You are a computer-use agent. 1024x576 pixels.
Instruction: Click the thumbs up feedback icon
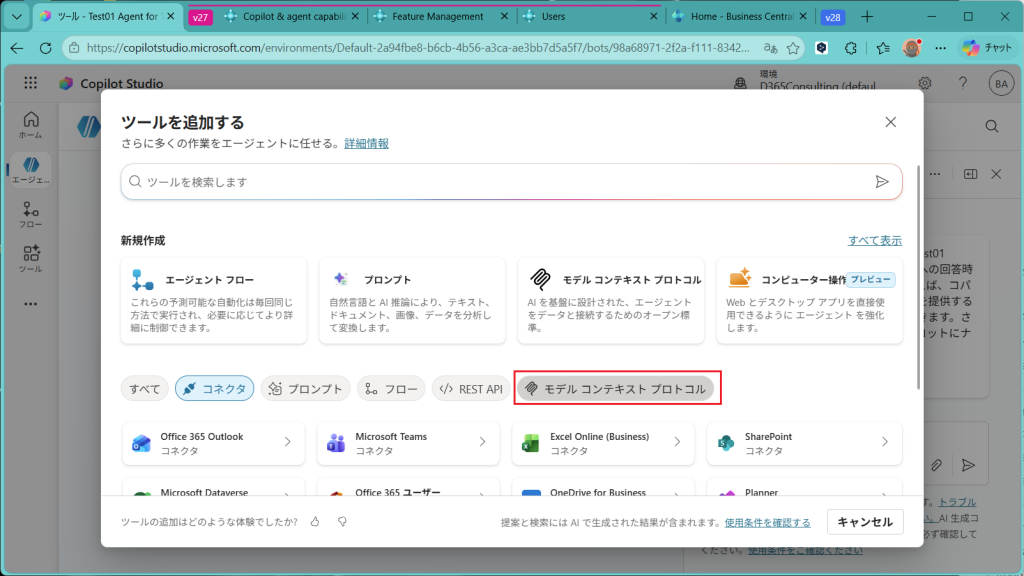(x=315, y=522)
